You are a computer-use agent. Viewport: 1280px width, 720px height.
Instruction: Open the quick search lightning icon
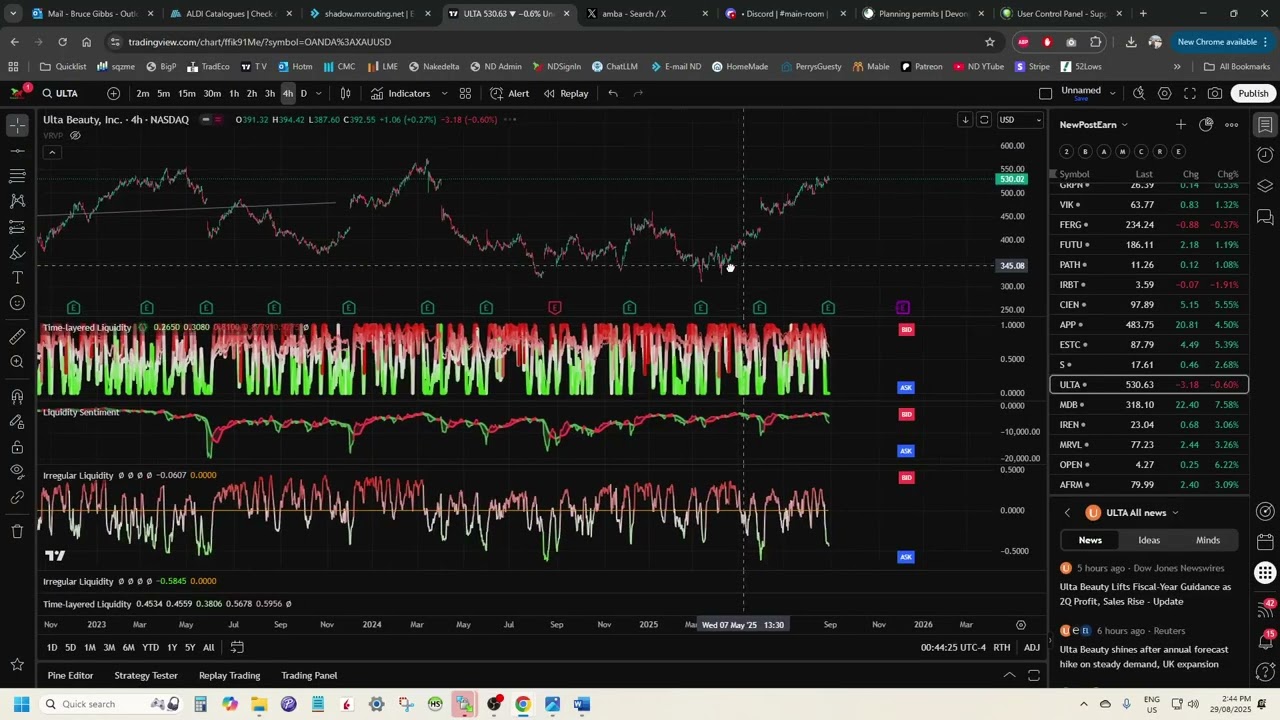1139,93
